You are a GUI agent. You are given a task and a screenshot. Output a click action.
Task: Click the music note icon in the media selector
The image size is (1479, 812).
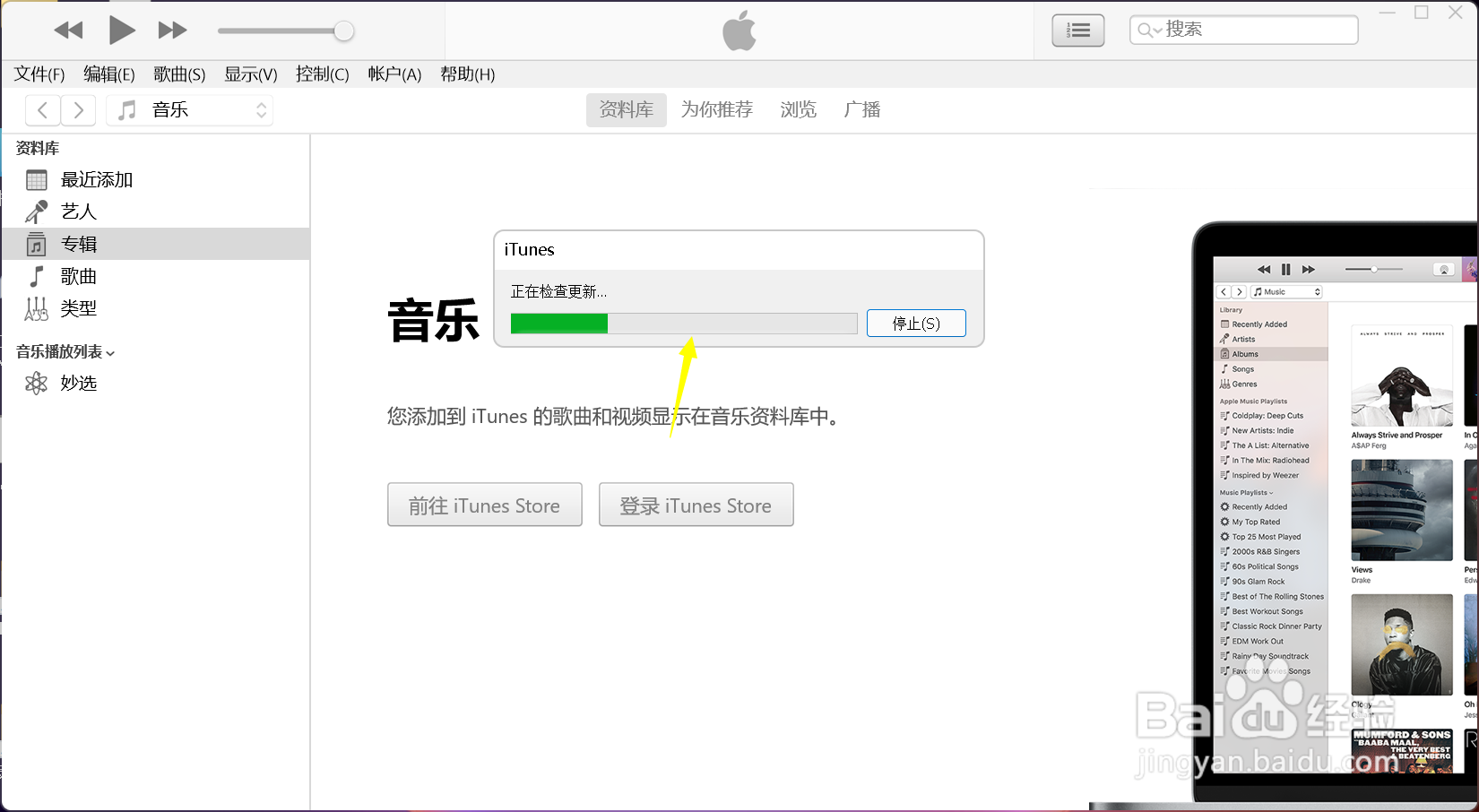coord(128,110)
